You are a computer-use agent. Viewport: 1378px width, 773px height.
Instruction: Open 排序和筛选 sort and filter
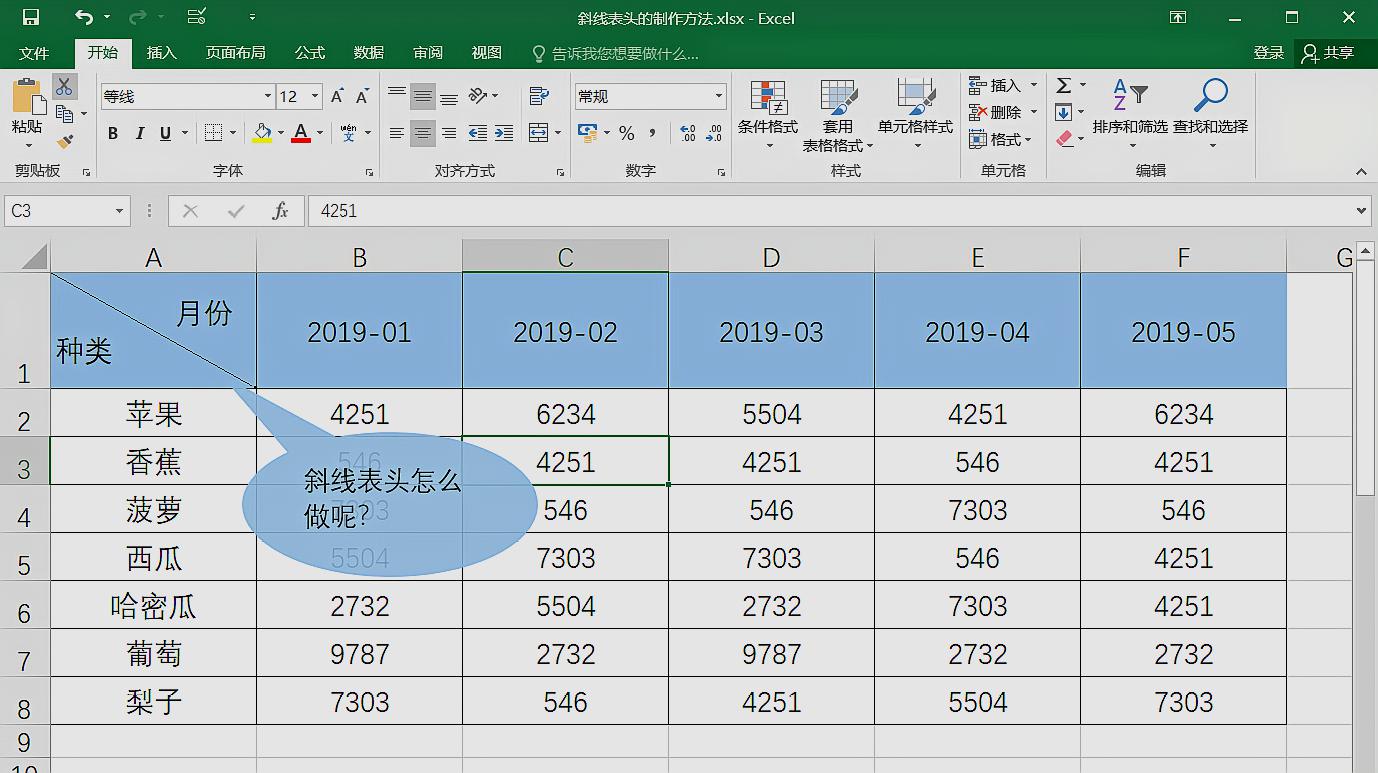pyautogui.click(x=1130, y=113)
